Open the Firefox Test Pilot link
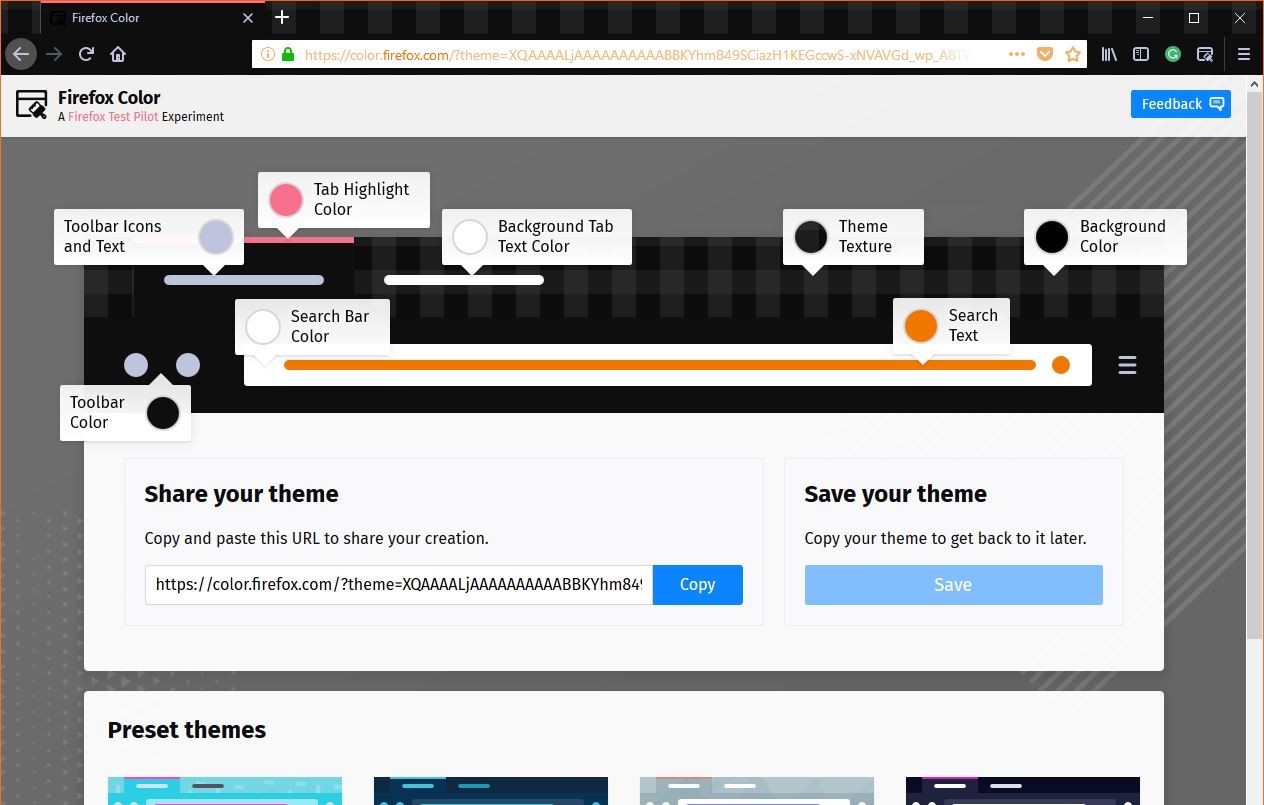 coord(113,117)
